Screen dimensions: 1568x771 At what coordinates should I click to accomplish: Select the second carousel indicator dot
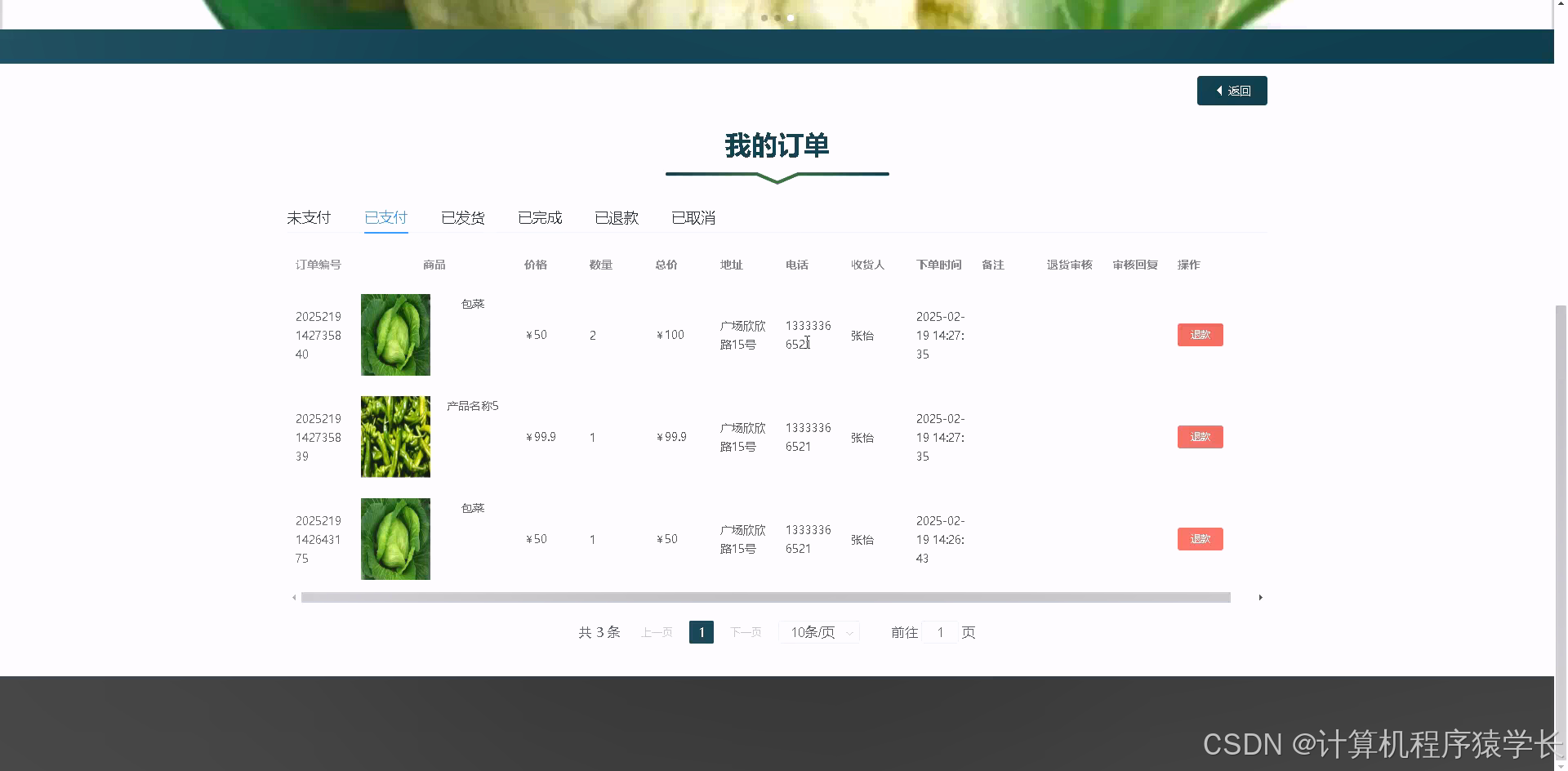[x=777, y=17]
